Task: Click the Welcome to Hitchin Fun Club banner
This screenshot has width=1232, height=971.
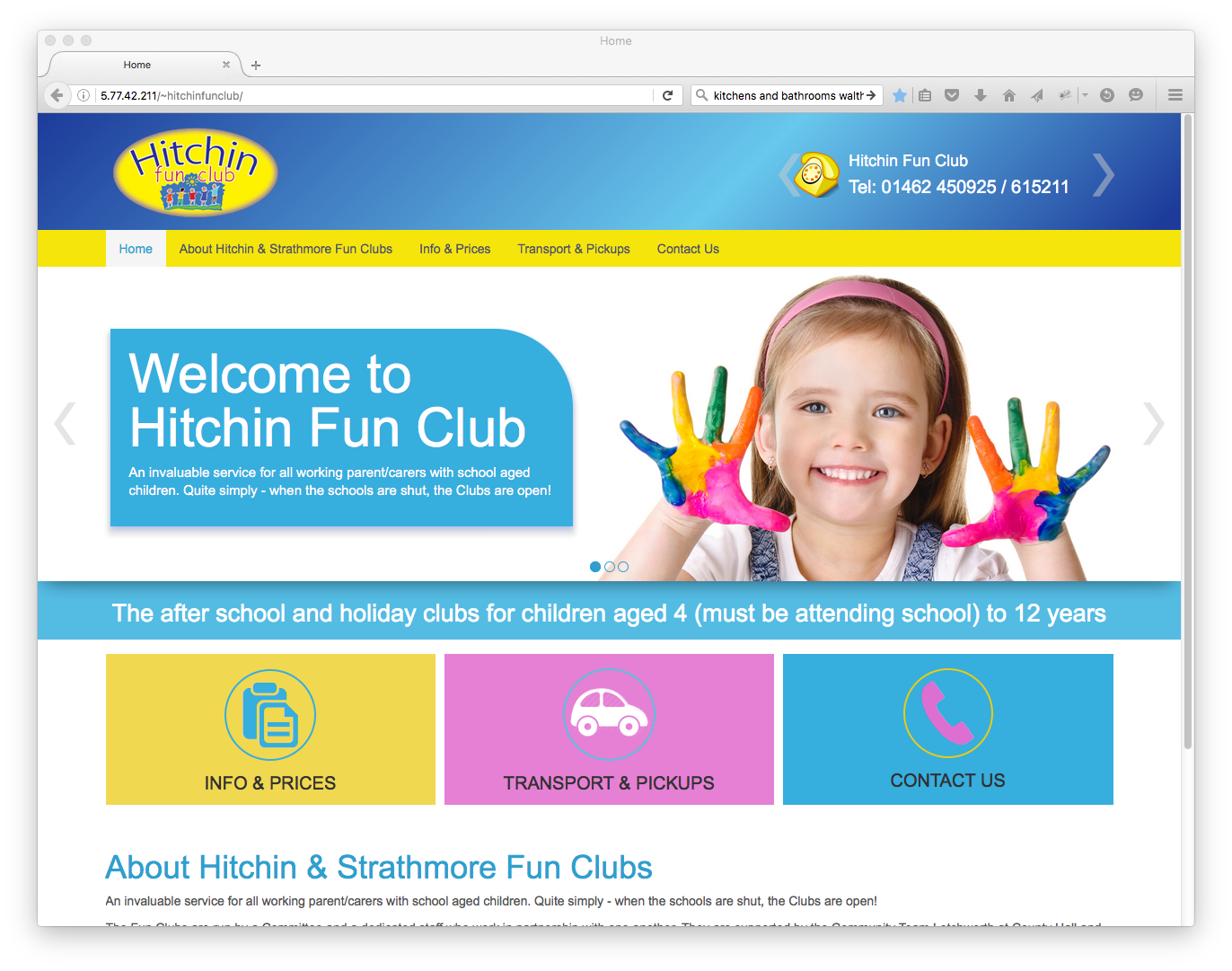Action: coord(341,428)
